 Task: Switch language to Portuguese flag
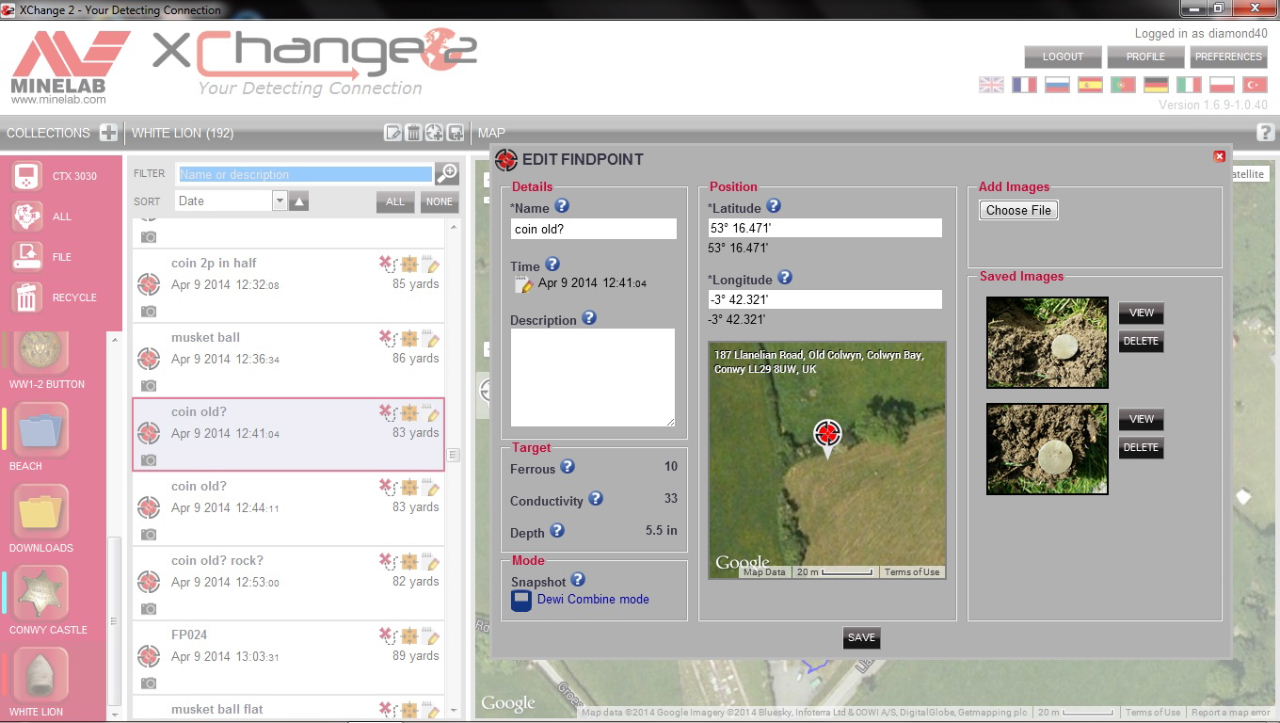[1123, 85]
